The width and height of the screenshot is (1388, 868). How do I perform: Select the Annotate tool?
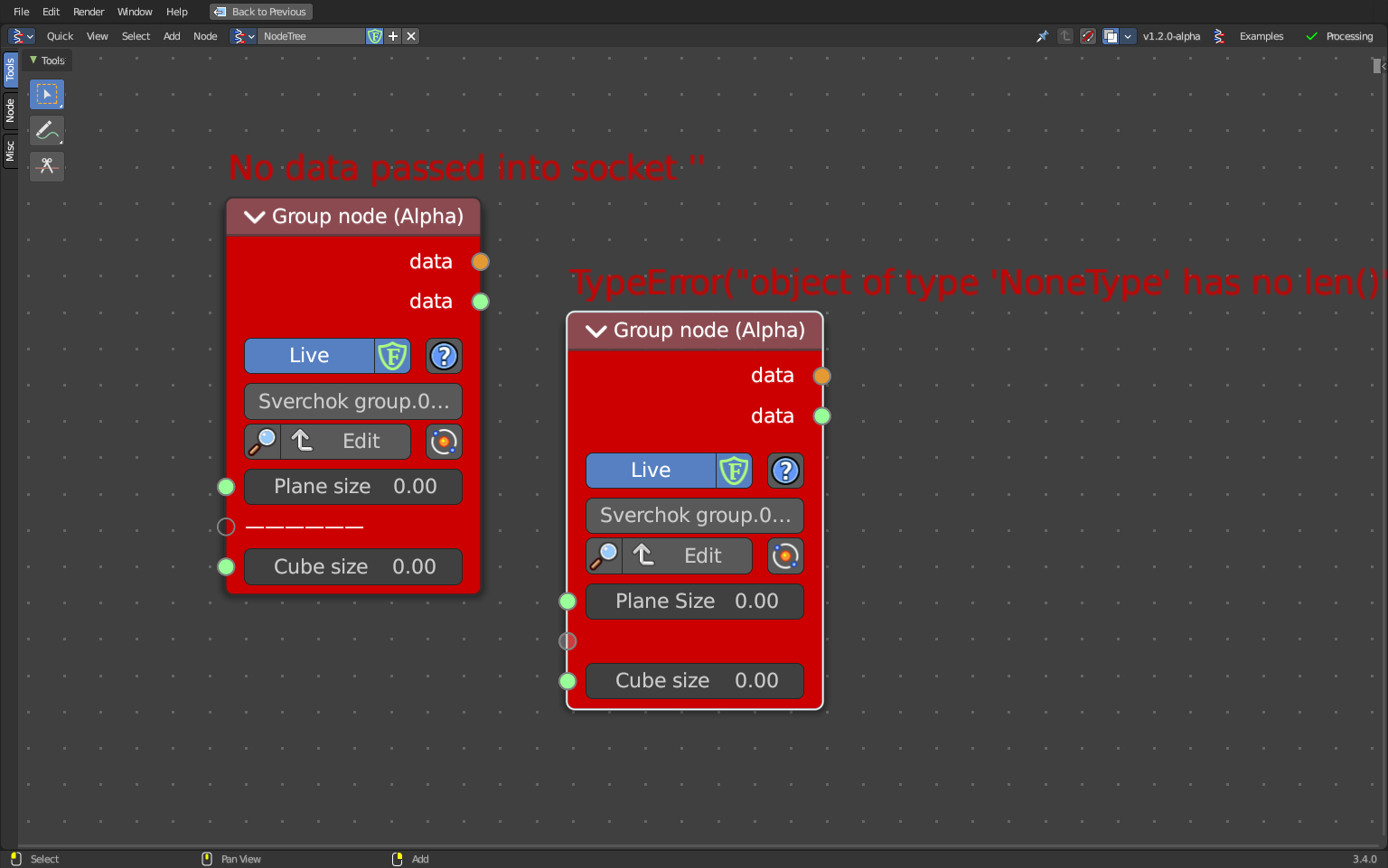(47, 130)
